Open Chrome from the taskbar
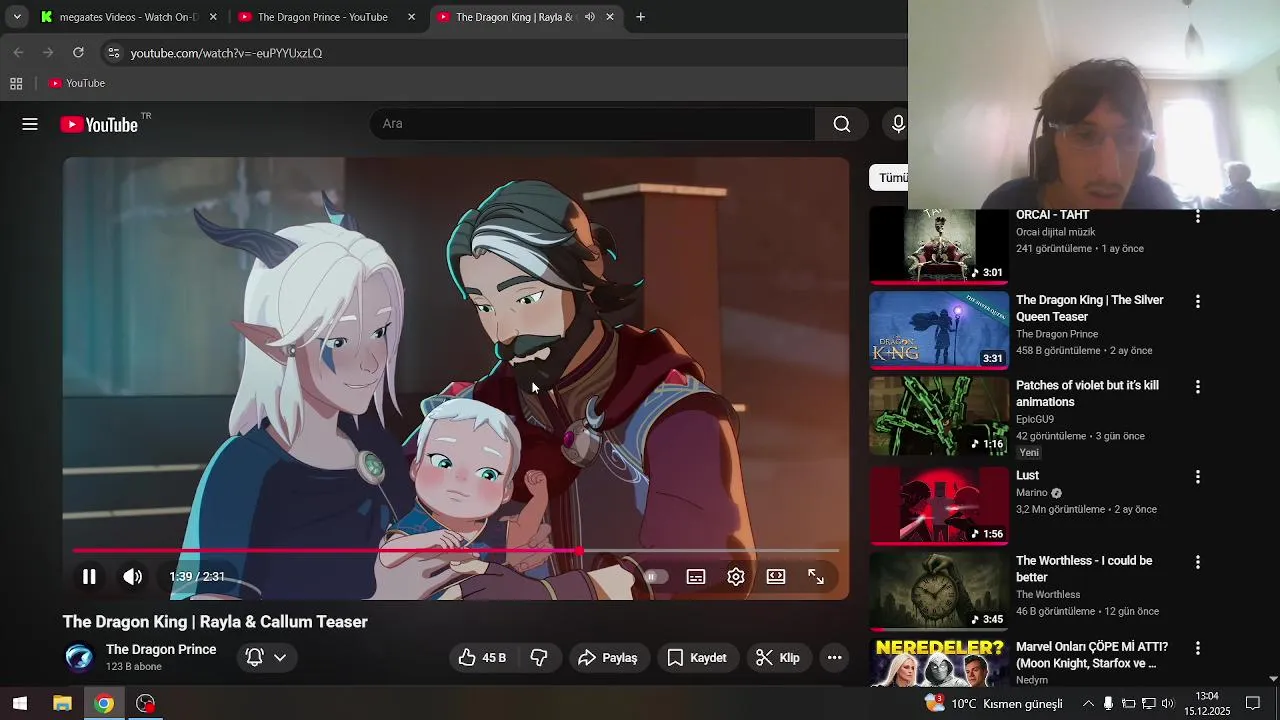This screenshot has height=720, width=1280. tap(104, 704)
